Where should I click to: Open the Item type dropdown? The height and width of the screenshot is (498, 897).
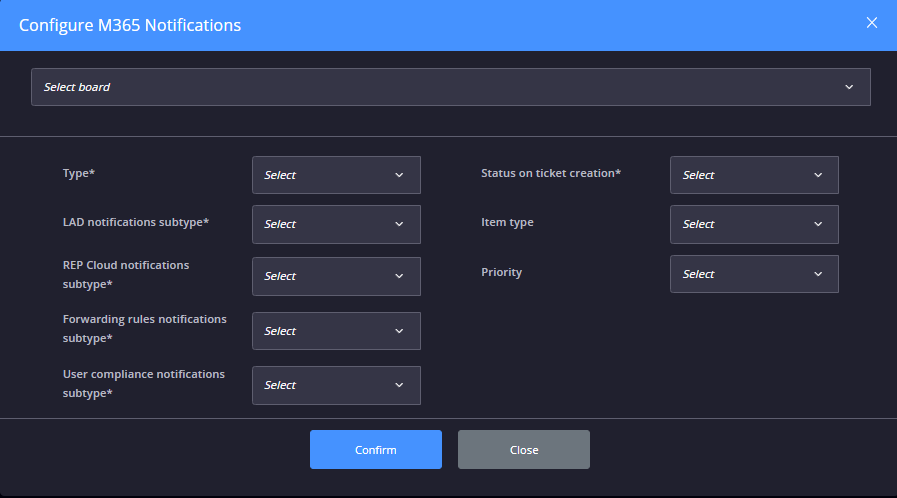pos(754,224)
